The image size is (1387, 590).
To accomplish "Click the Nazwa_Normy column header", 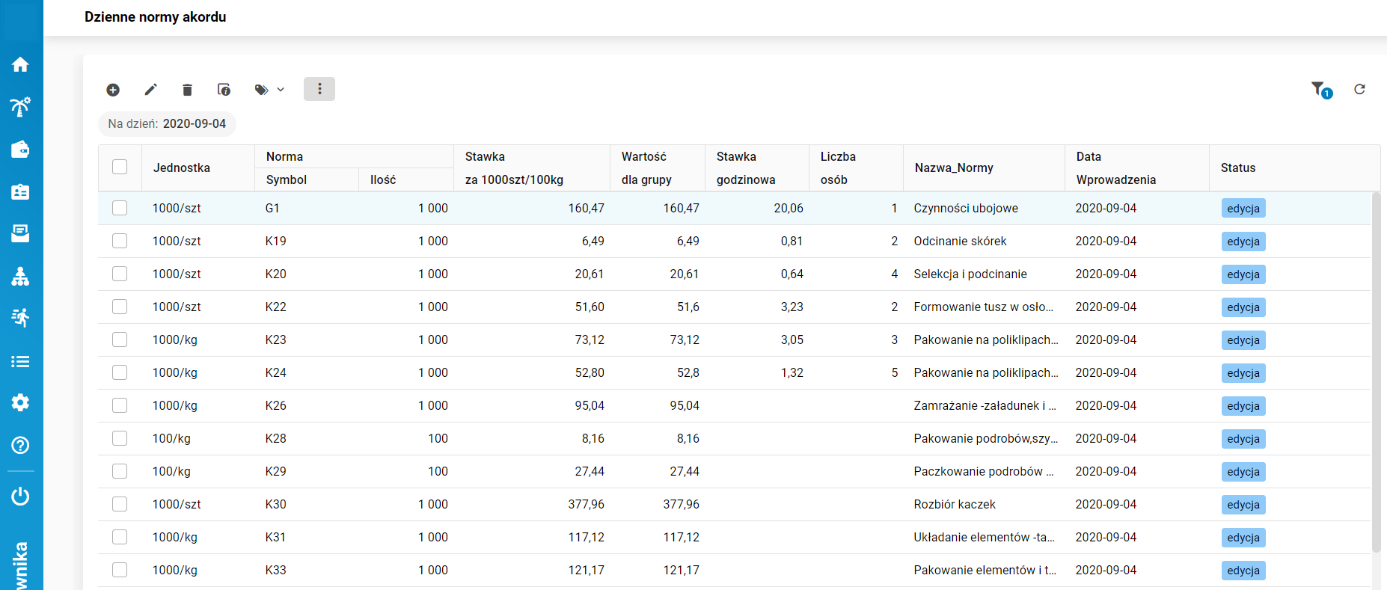I will tap(953, 168).
